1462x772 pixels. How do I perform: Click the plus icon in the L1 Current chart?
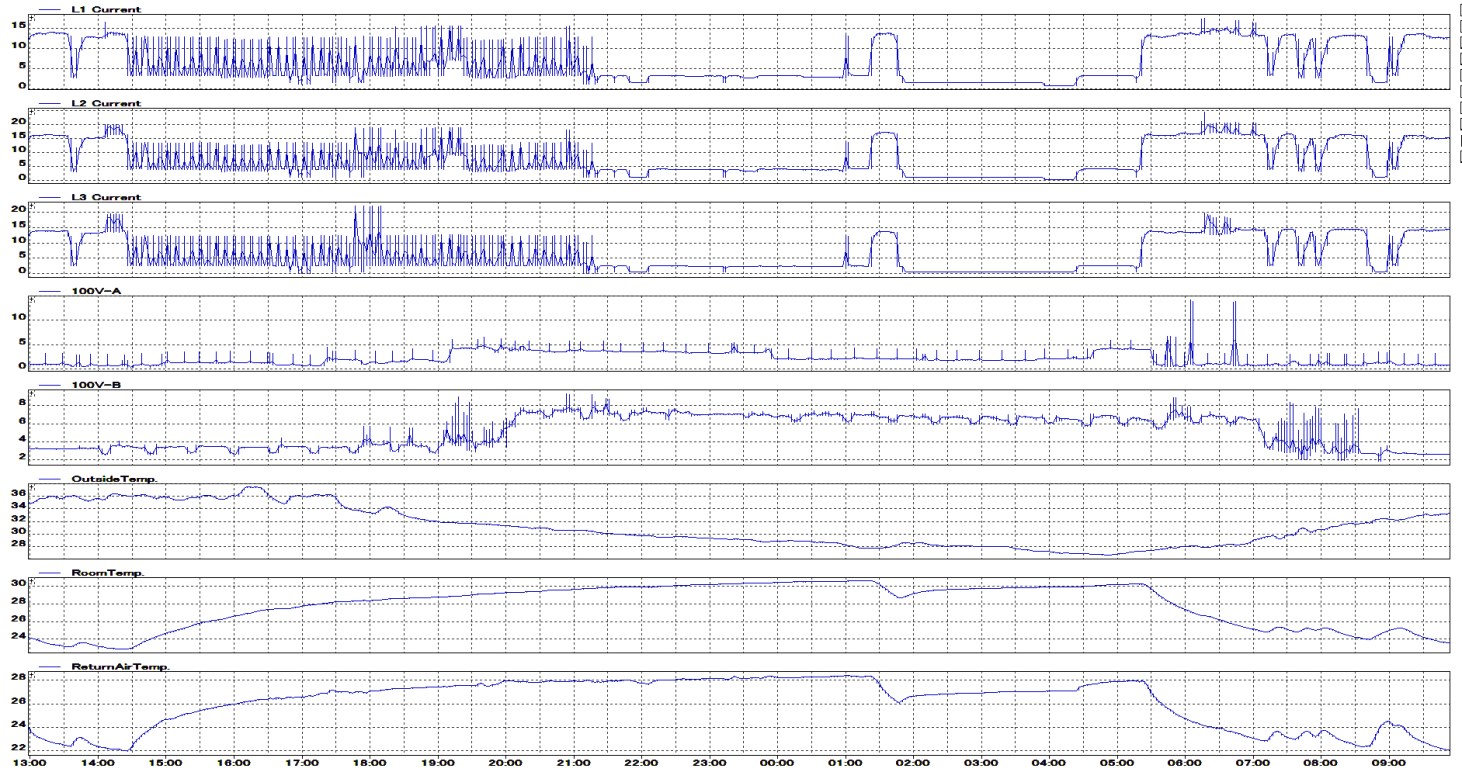tap(32, 19)
